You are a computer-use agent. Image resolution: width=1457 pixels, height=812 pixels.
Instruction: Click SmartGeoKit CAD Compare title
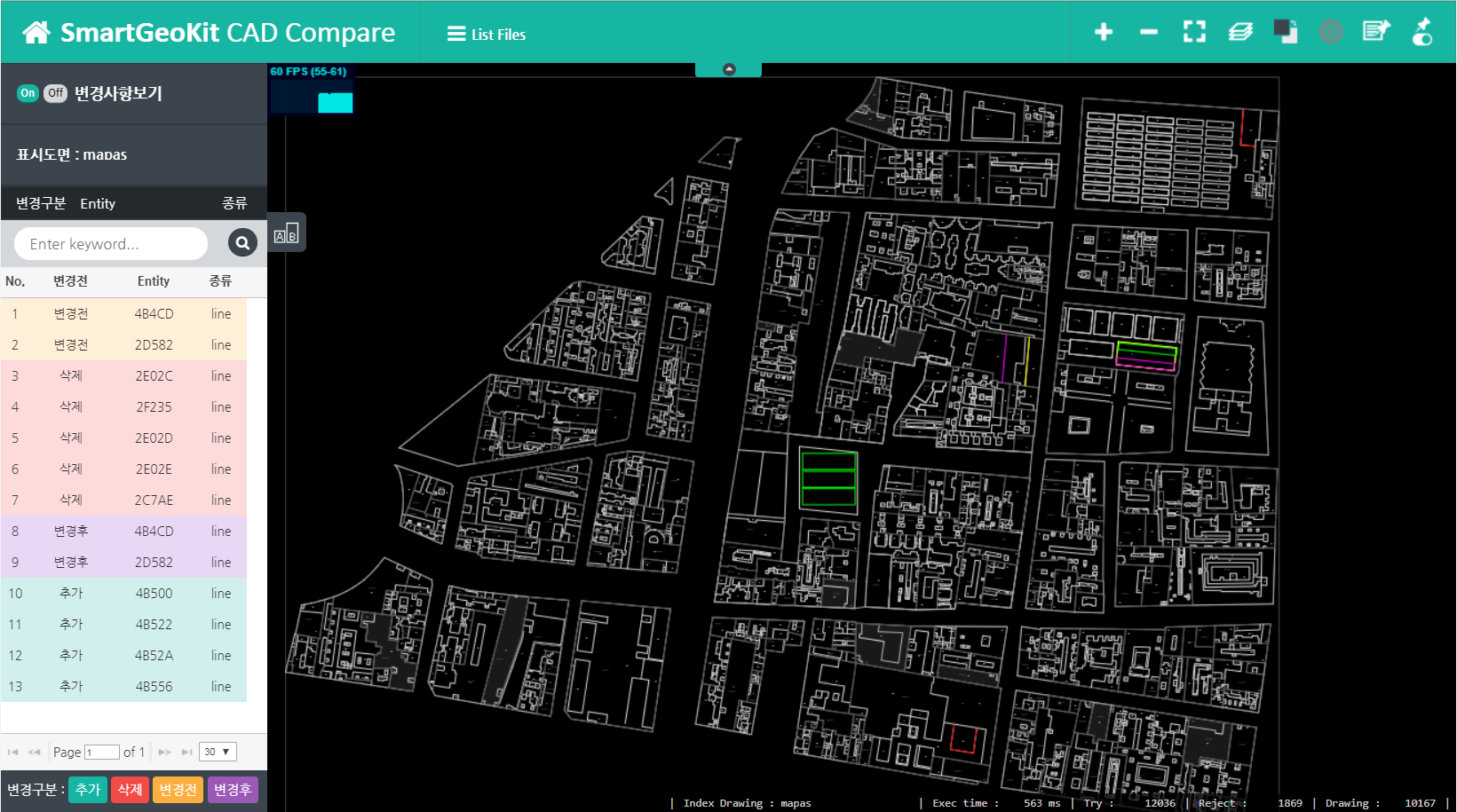pyautogui.click(x=227, y=33)
